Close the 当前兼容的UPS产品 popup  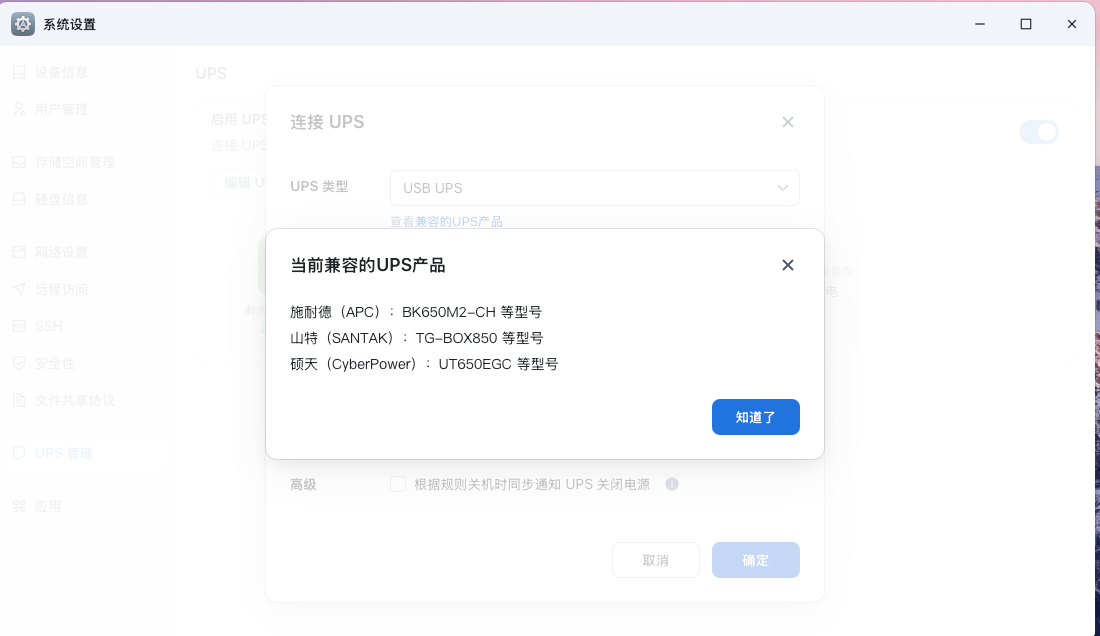pos(788,265)
